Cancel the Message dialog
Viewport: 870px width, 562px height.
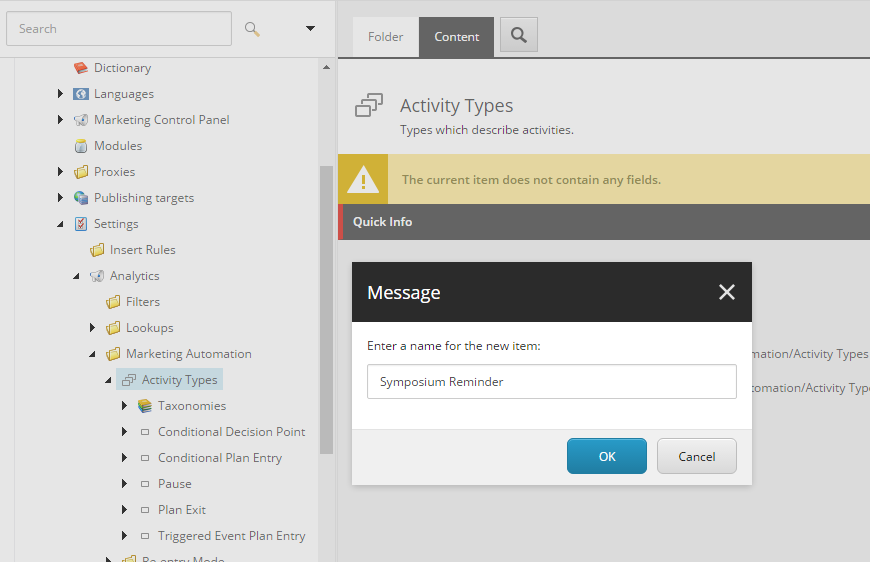pyautogui.click(x=697, y=456)
